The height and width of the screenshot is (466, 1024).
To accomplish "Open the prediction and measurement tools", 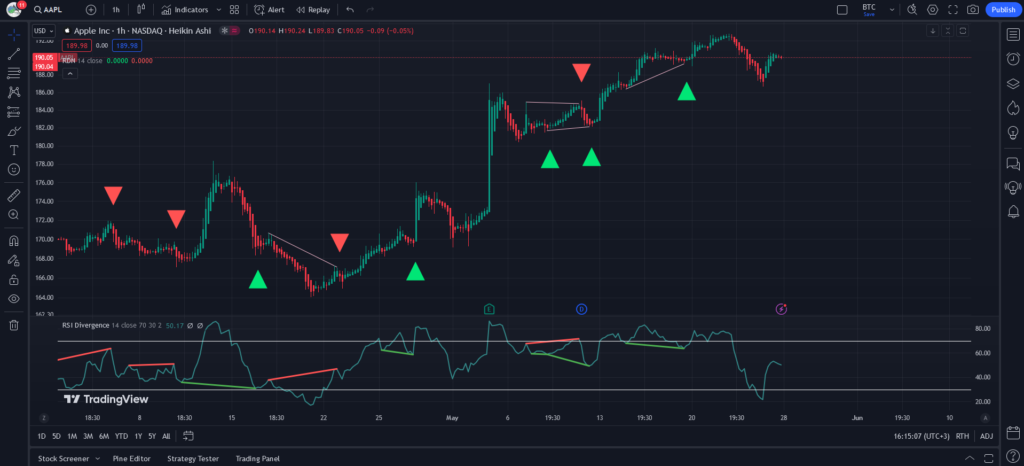I will coord(14,112).
